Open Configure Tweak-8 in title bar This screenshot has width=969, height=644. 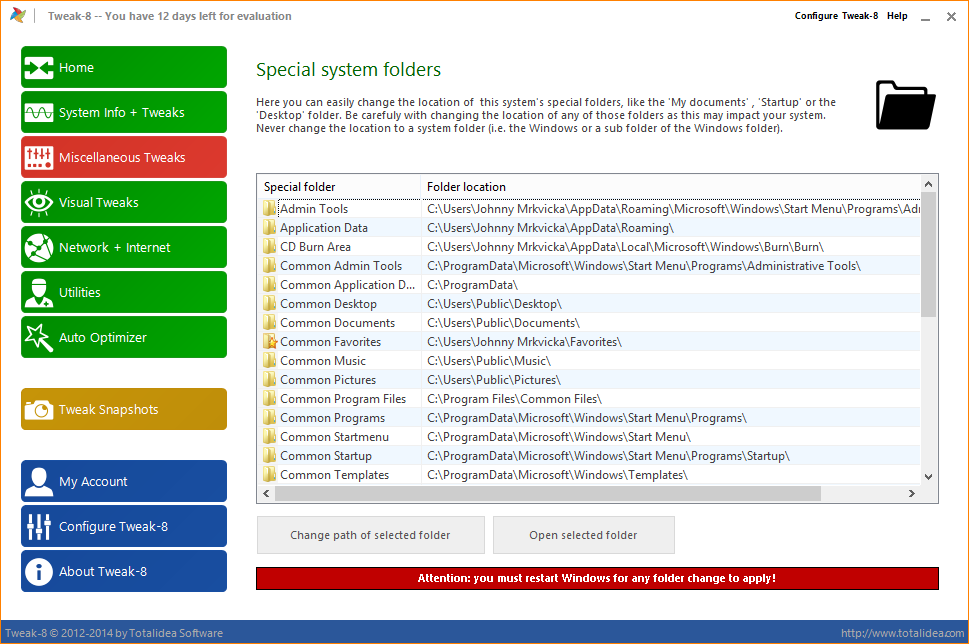click(836, 16)
